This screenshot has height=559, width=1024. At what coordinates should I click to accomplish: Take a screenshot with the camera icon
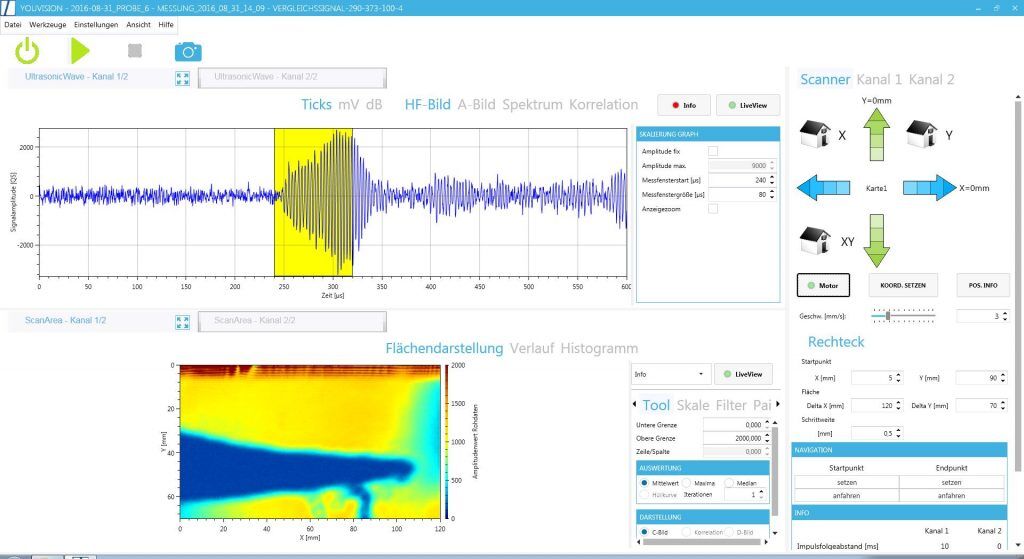click(x=188, y=51)
